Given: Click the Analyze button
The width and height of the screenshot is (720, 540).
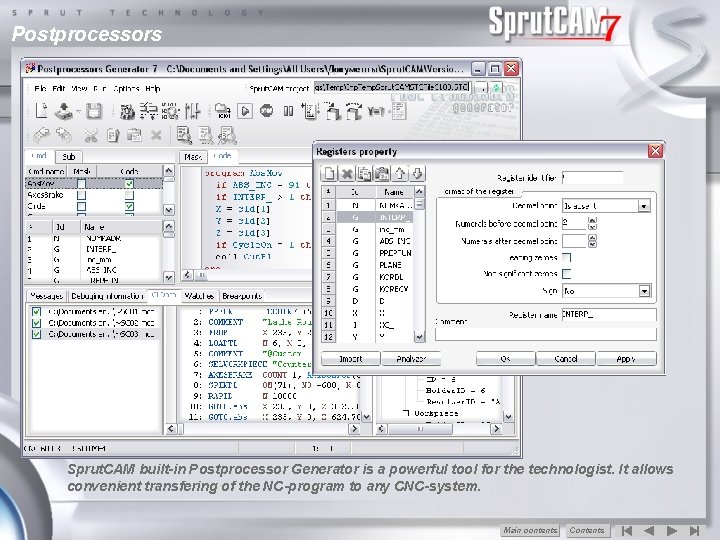Looking at the screenshot, I should 411,359.
